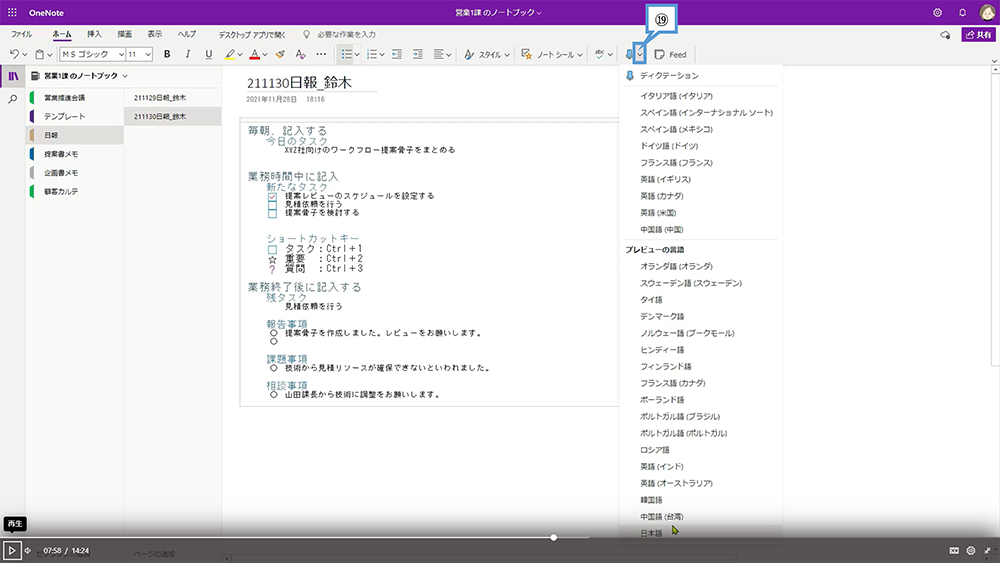1000x563 pixels.
Task: Toggle italic formatting
Action: coord(188,54)
